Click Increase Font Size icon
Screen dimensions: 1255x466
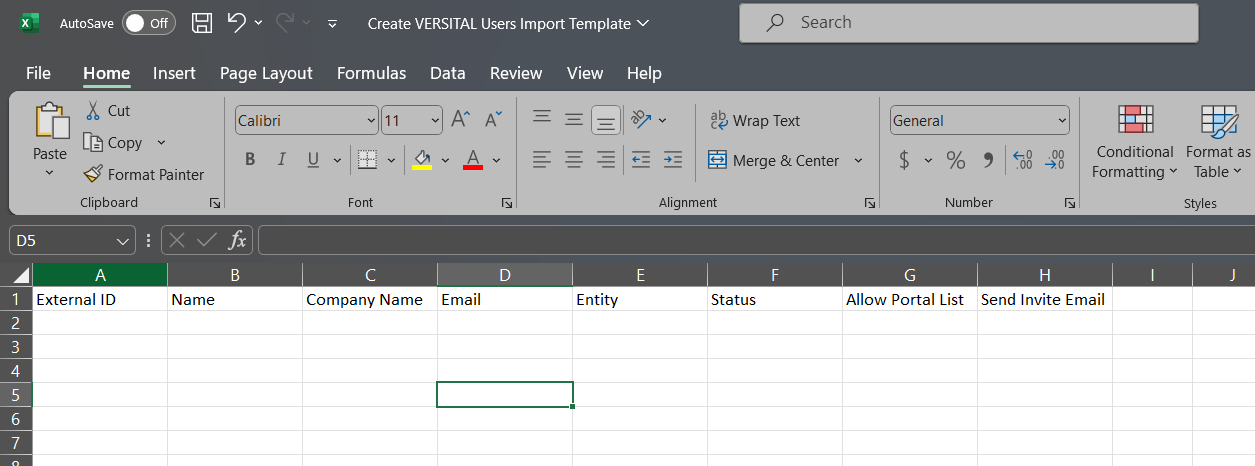[x=460, y=120]
